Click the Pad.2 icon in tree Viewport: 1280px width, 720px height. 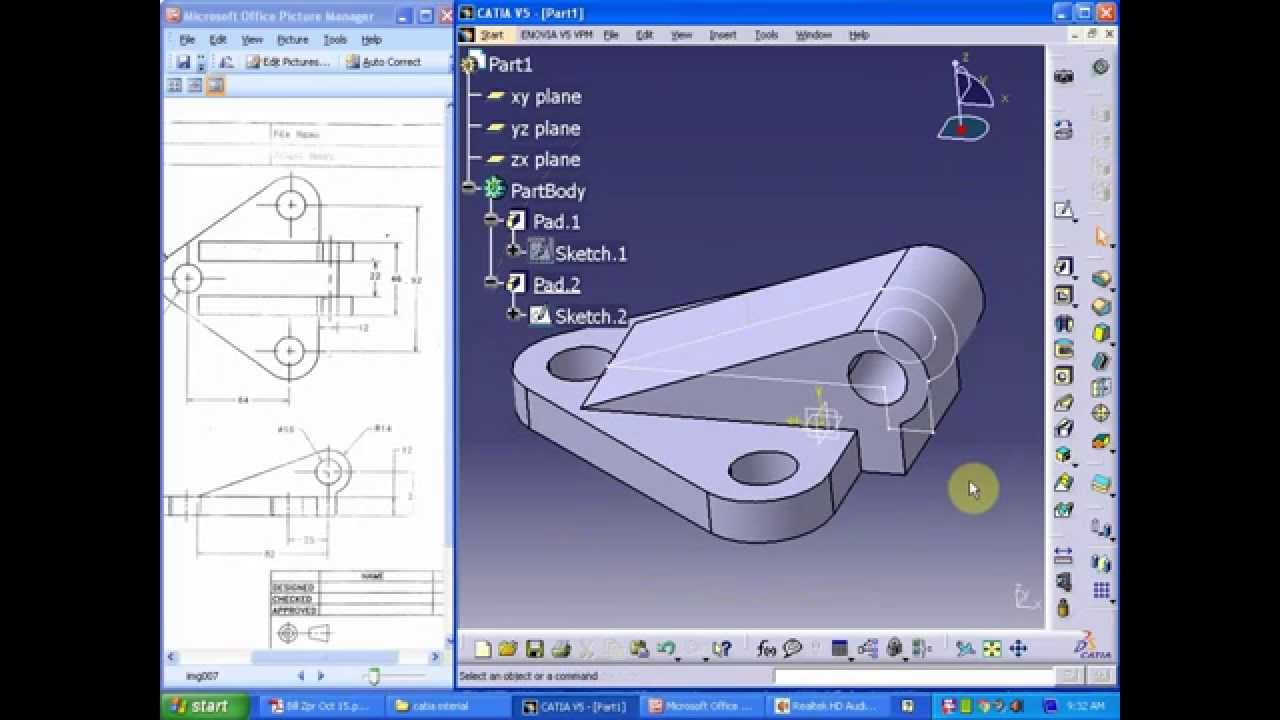click(516, 284)
